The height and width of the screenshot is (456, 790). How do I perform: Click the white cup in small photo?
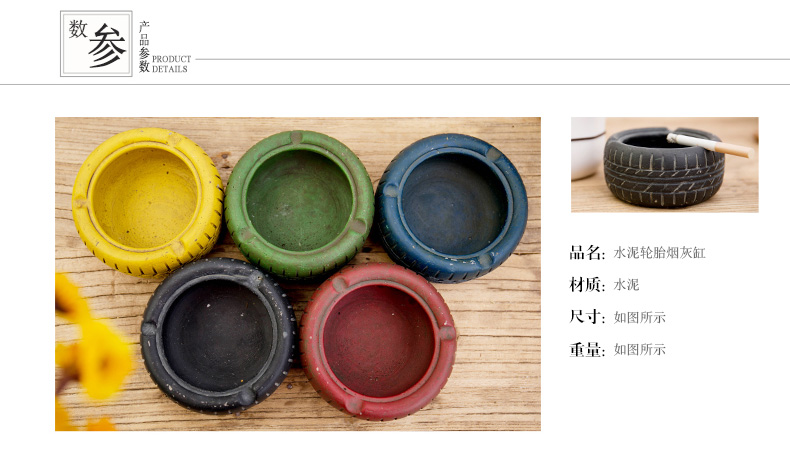pyautogui.click(x=588, y=148)
